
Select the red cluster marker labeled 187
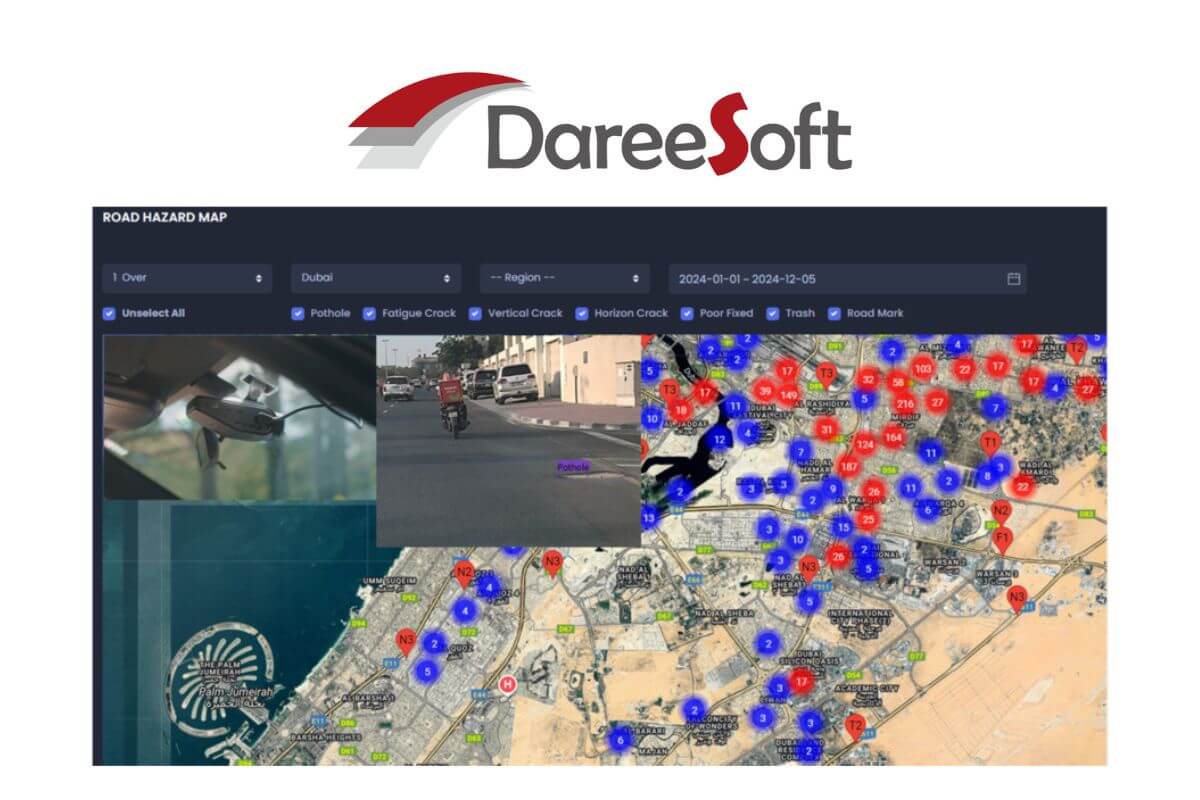(849, 466)
